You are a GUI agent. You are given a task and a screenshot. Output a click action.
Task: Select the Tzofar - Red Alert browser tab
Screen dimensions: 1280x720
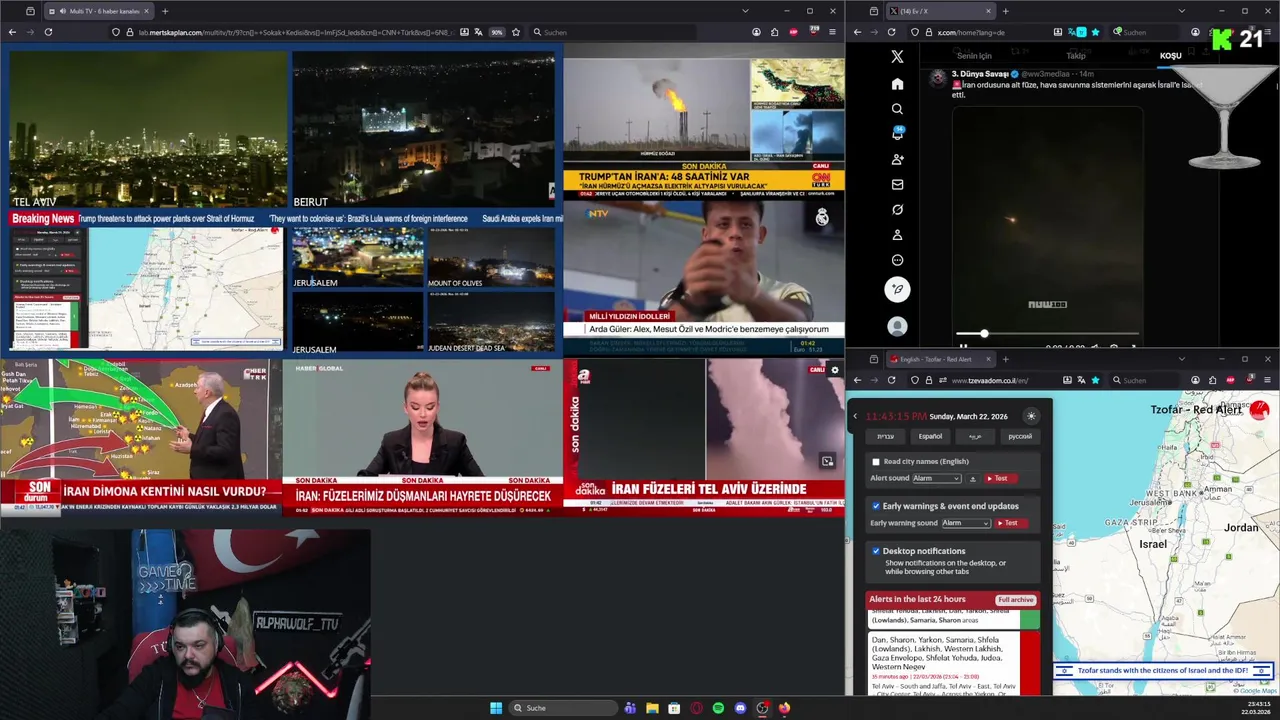pyautogui.click(x=940, y=359)
